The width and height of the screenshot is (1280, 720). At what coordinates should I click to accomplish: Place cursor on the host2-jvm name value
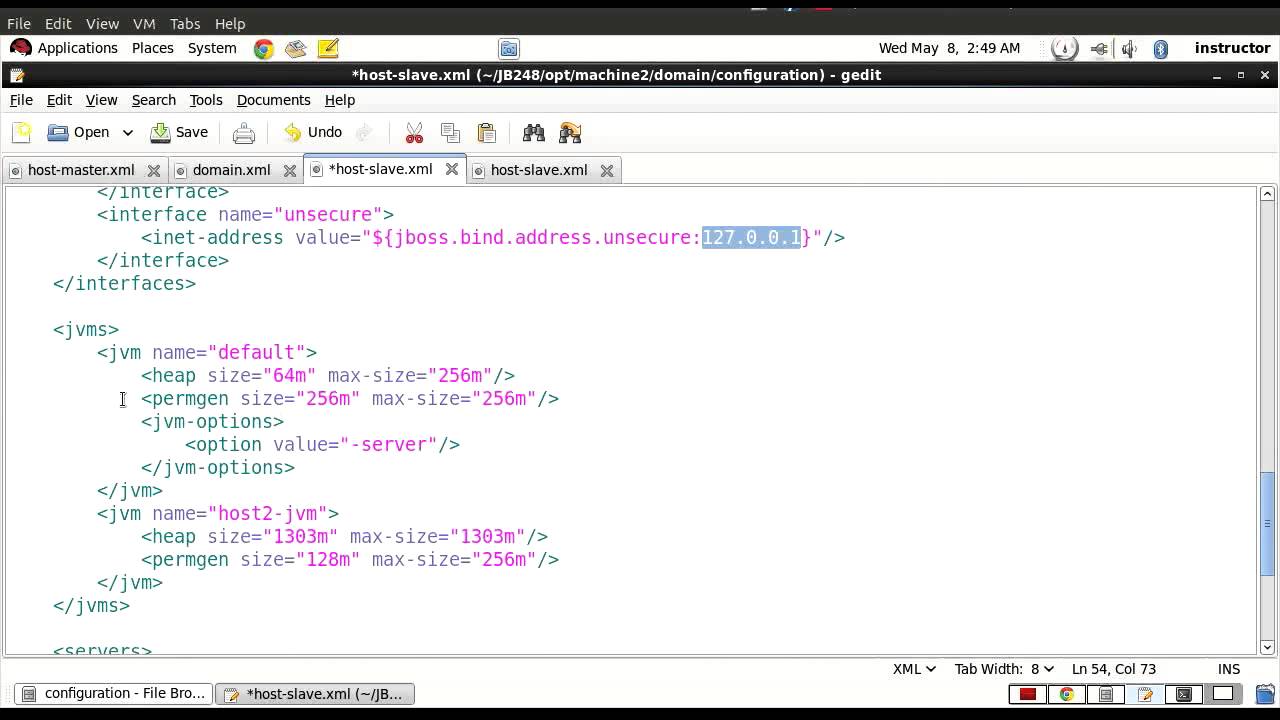(273, 513)
